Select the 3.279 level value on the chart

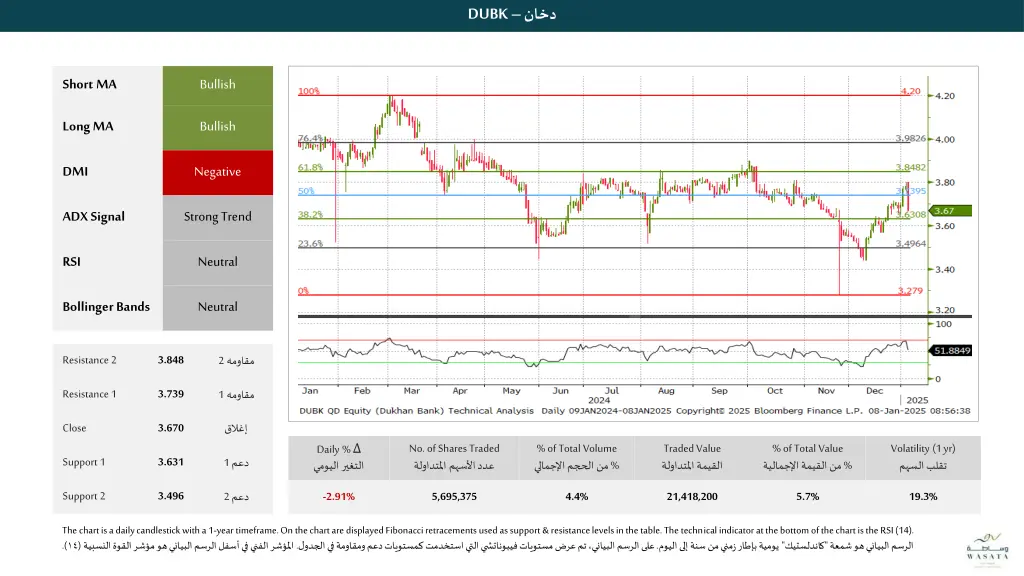[x=910, y=291]
